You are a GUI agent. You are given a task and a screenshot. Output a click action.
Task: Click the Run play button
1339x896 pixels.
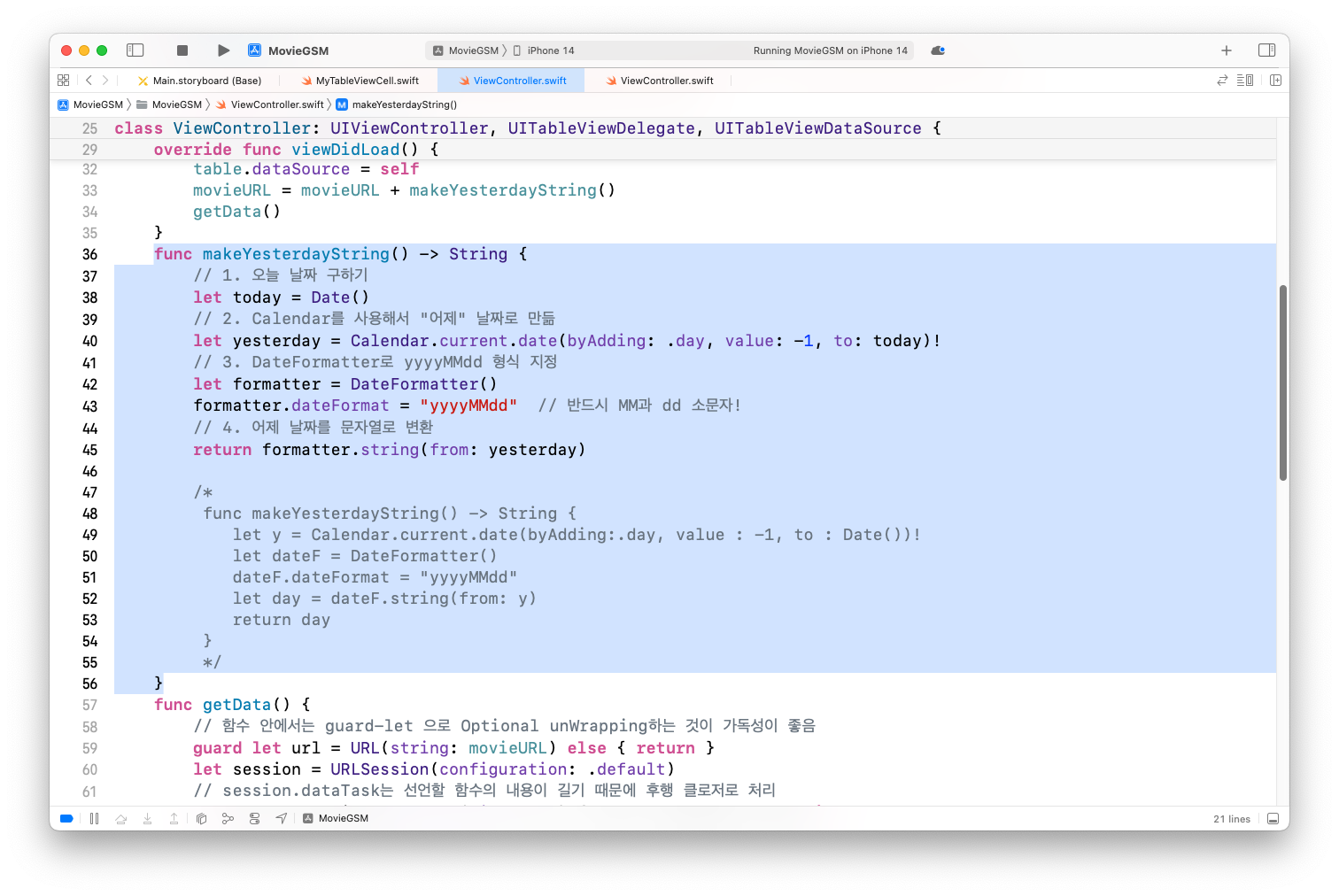tap(223, 50)
